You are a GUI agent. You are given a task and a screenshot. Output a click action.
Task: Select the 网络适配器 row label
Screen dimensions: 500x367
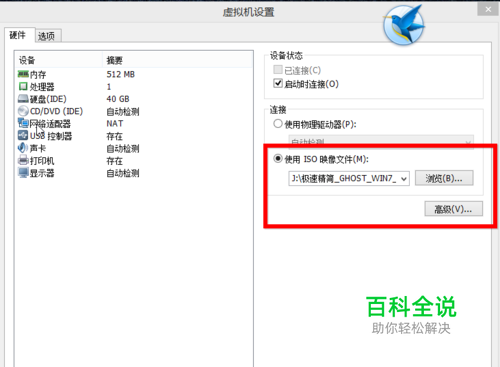[50, 124]
